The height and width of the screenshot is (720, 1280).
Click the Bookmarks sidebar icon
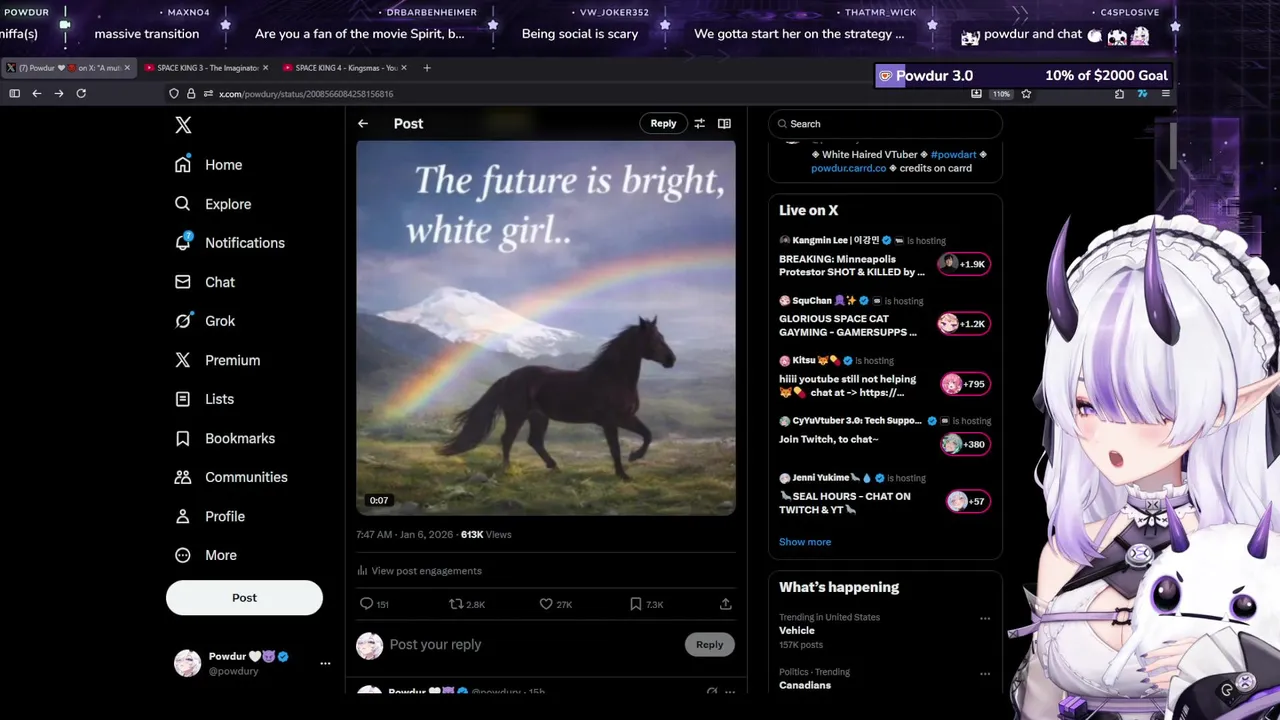tap(182, 438)
